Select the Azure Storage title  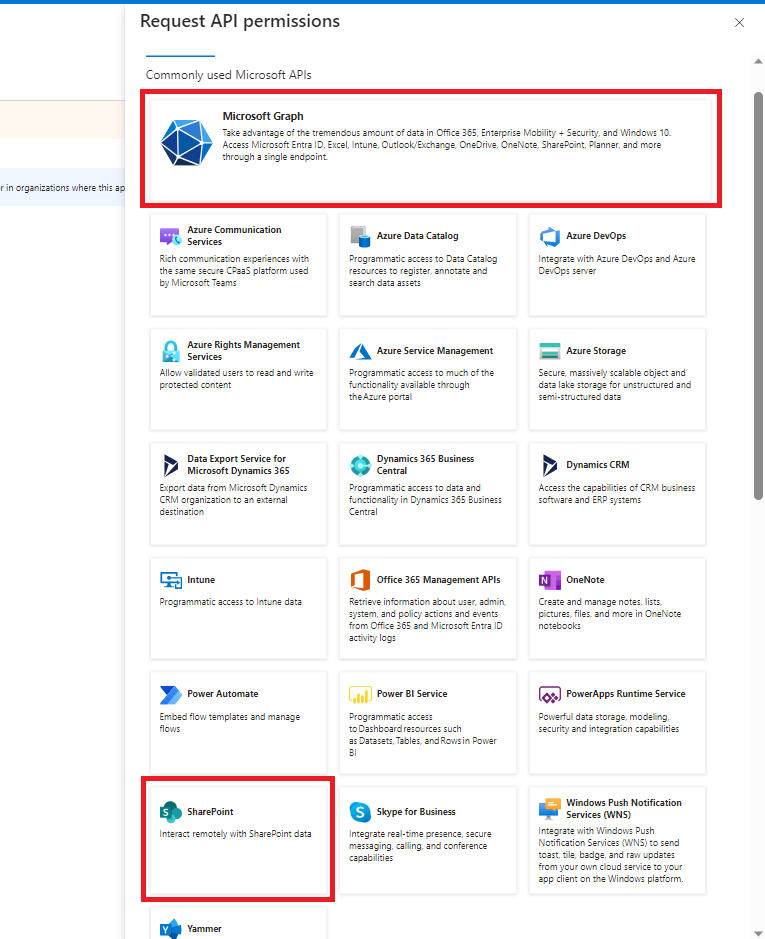click(596, 351)
